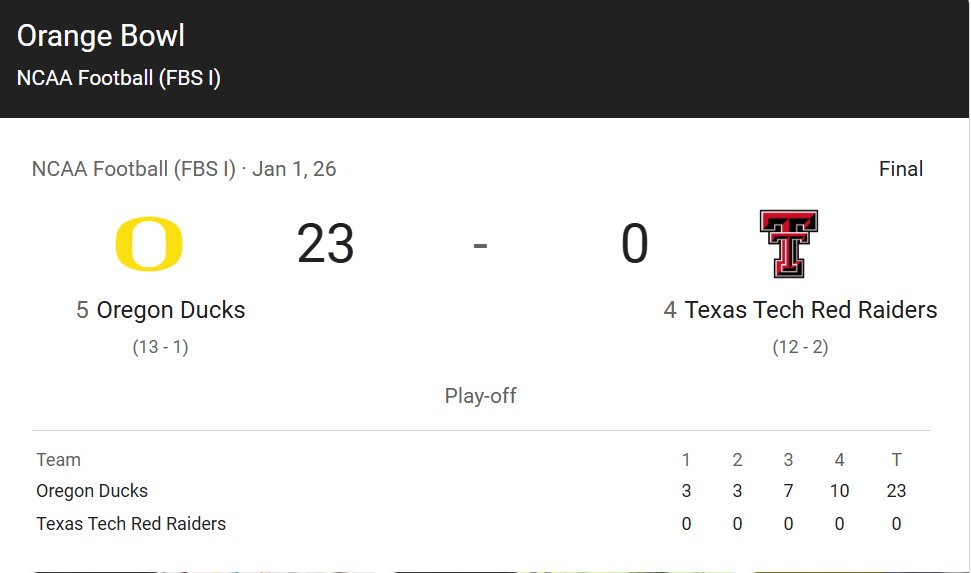The height and width of the screenshot is (573, 971).
Task: Click Oregon's total 23 in table
Action: click(896, 491)
